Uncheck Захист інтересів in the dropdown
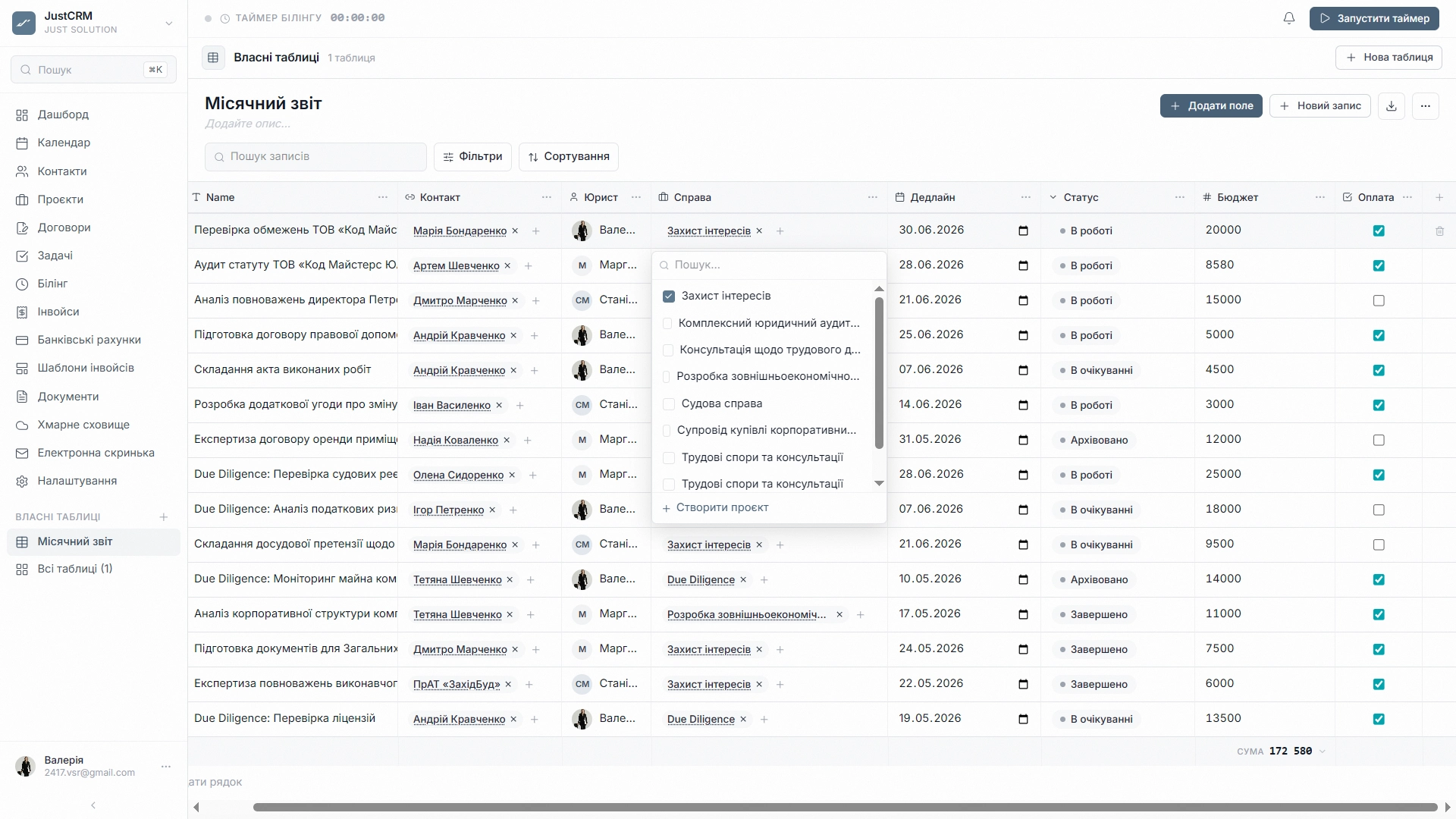This screenshot has height=819, width=1456. (669, 296)
